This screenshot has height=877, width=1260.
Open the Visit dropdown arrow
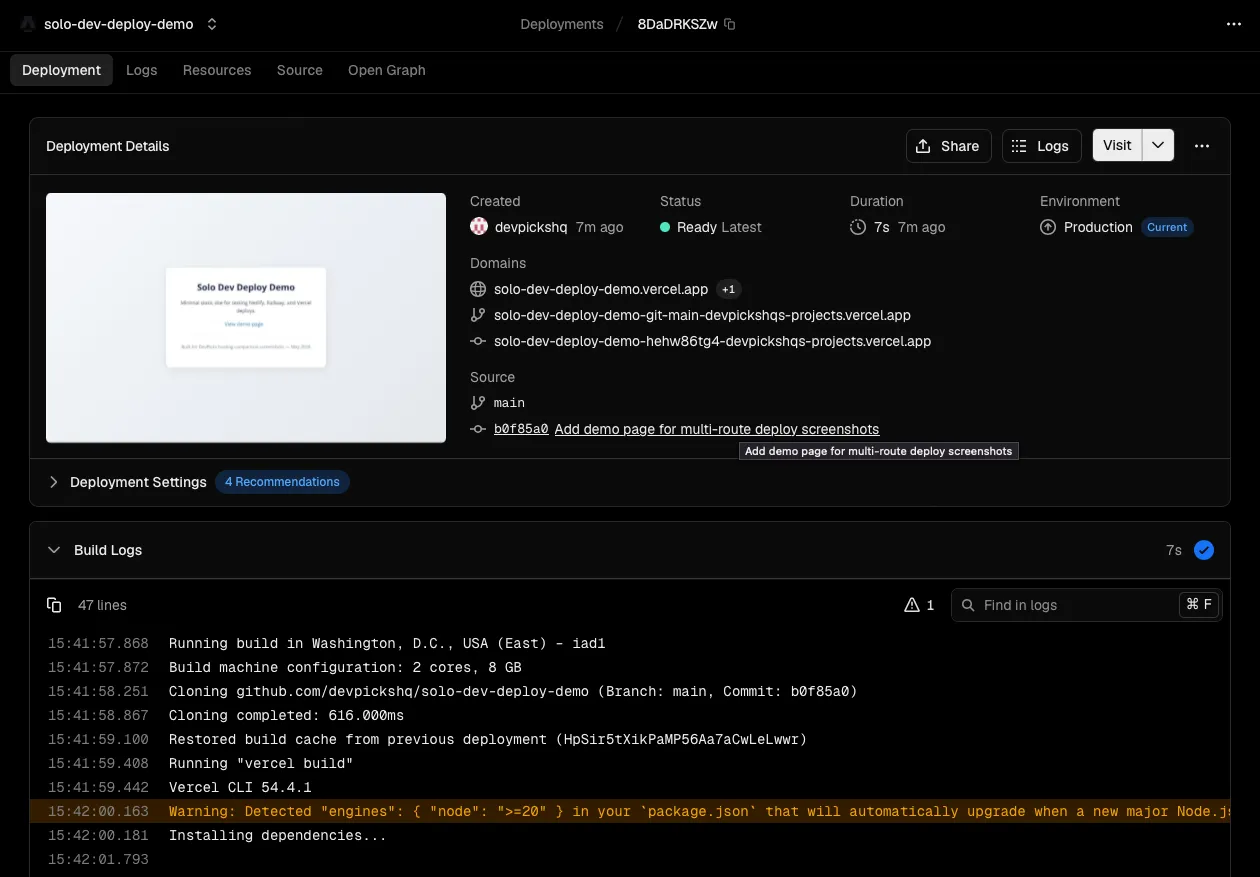1158,145
